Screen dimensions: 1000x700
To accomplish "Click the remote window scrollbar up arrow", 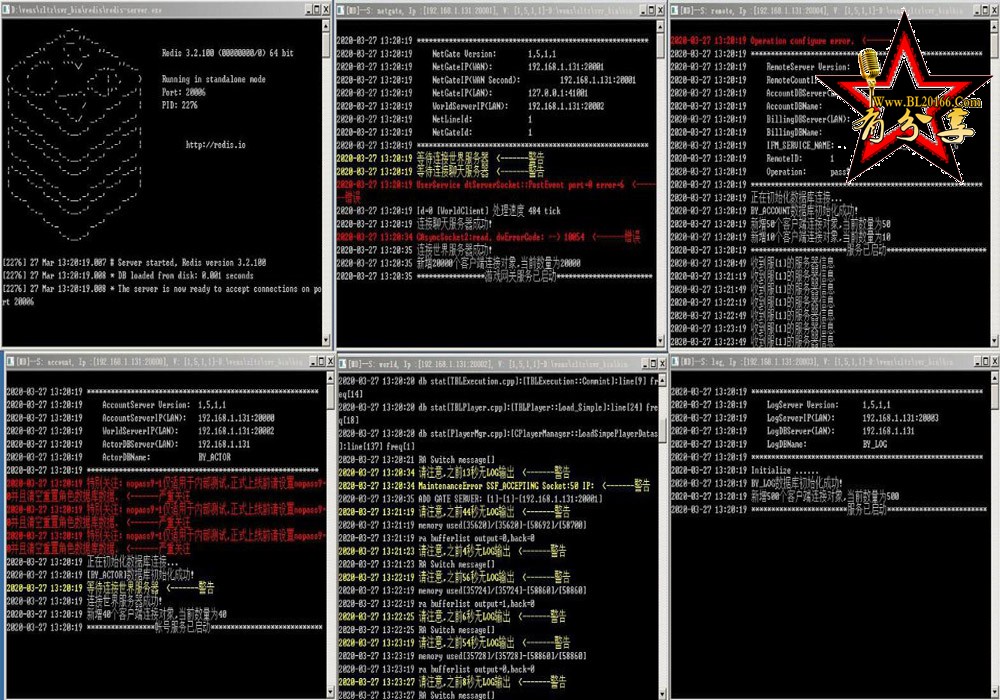I will click(x=994, y=27).
